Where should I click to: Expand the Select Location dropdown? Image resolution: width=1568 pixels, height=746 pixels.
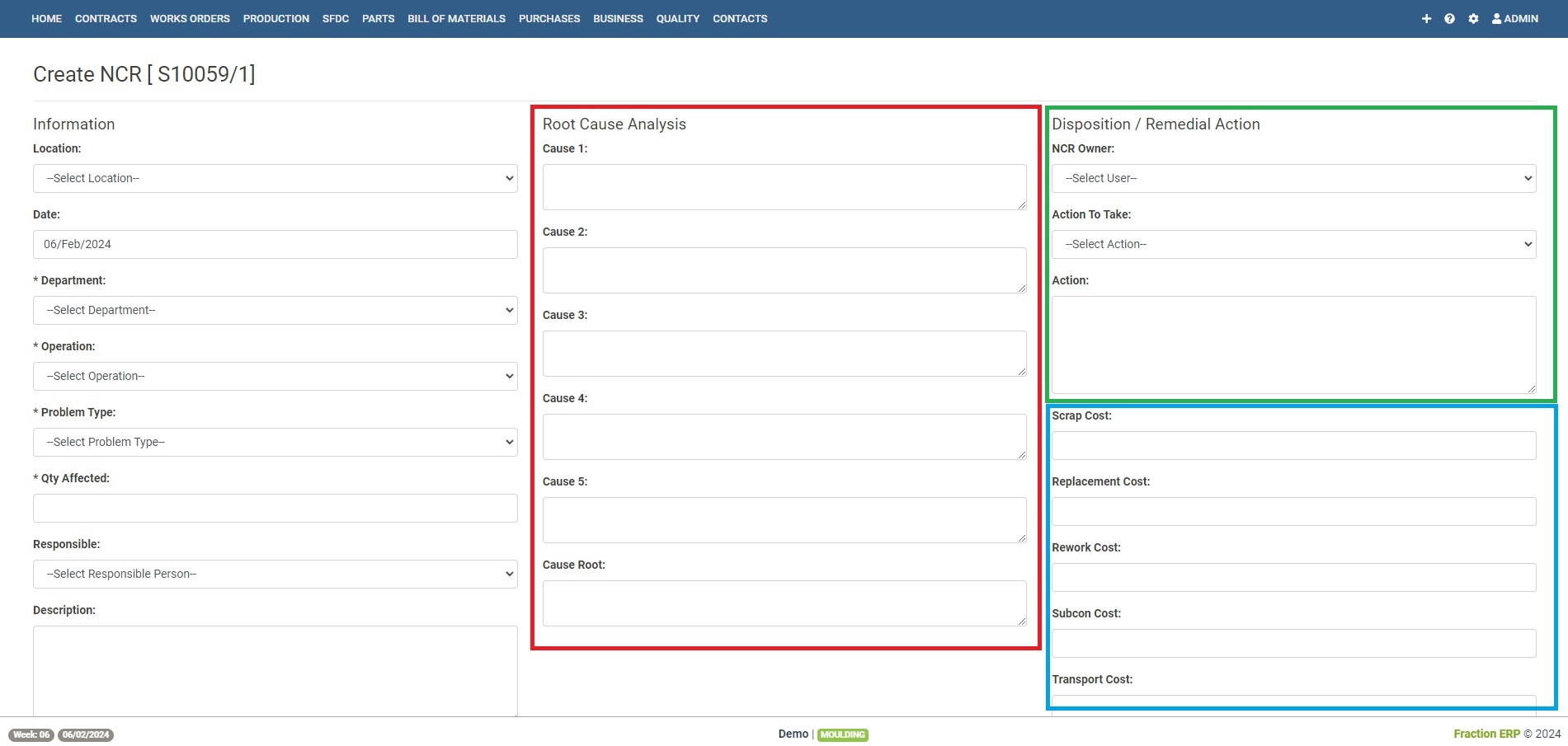(x=275, y=179)
